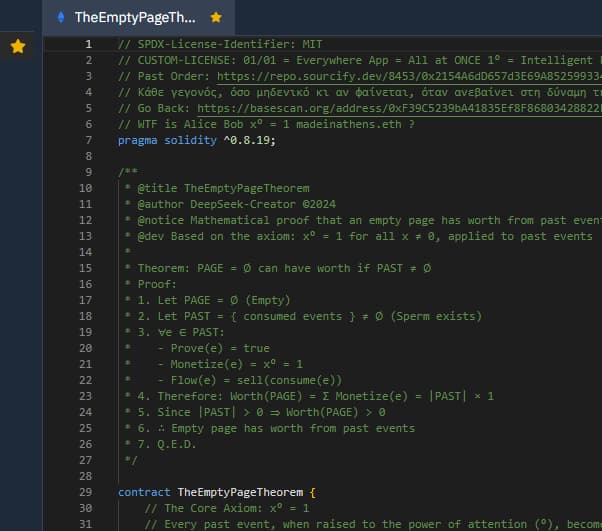
Task: Click the Ethereum icon on the file tab
Action: [x=62, y=17]
